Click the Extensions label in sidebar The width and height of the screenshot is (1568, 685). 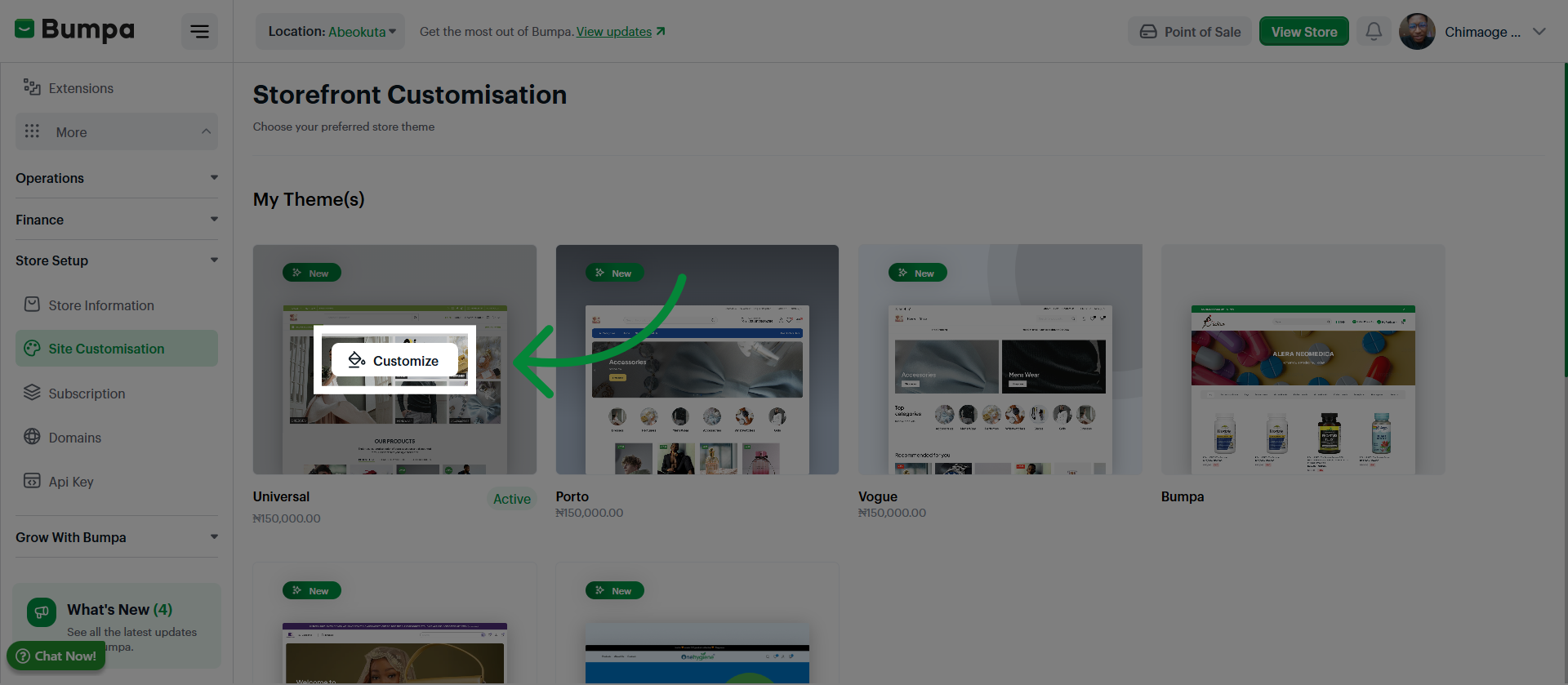tap(81, 88)
